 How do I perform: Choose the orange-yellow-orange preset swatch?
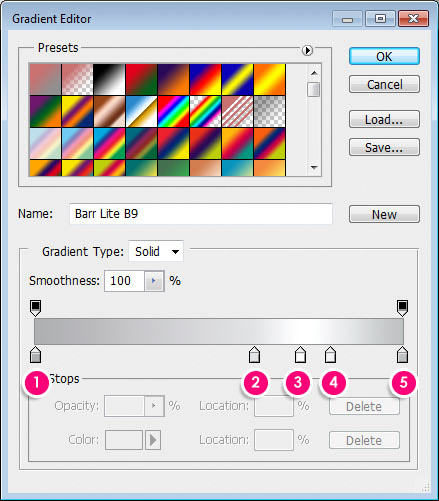[x=269, y=79]
